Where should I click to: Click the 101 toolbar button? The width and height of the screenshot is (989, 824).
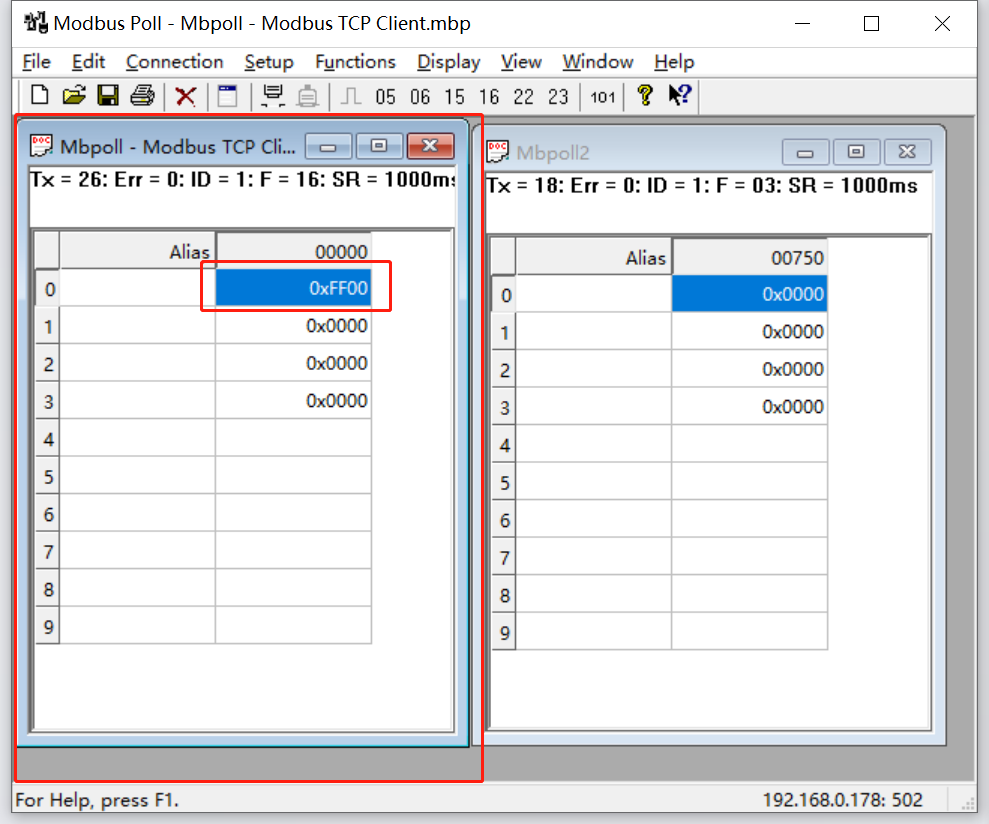602,97
